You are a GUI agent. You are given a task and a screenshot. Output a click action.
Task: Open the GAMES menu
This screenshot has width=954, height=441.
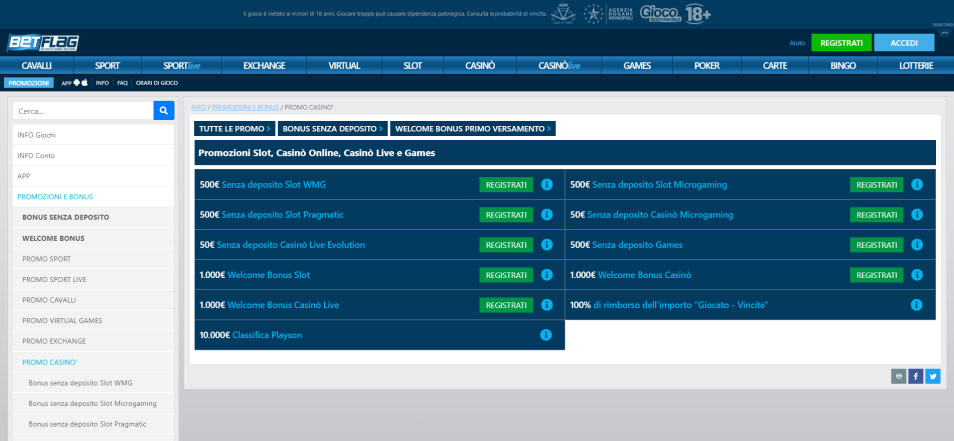click(x=637, y=66)
